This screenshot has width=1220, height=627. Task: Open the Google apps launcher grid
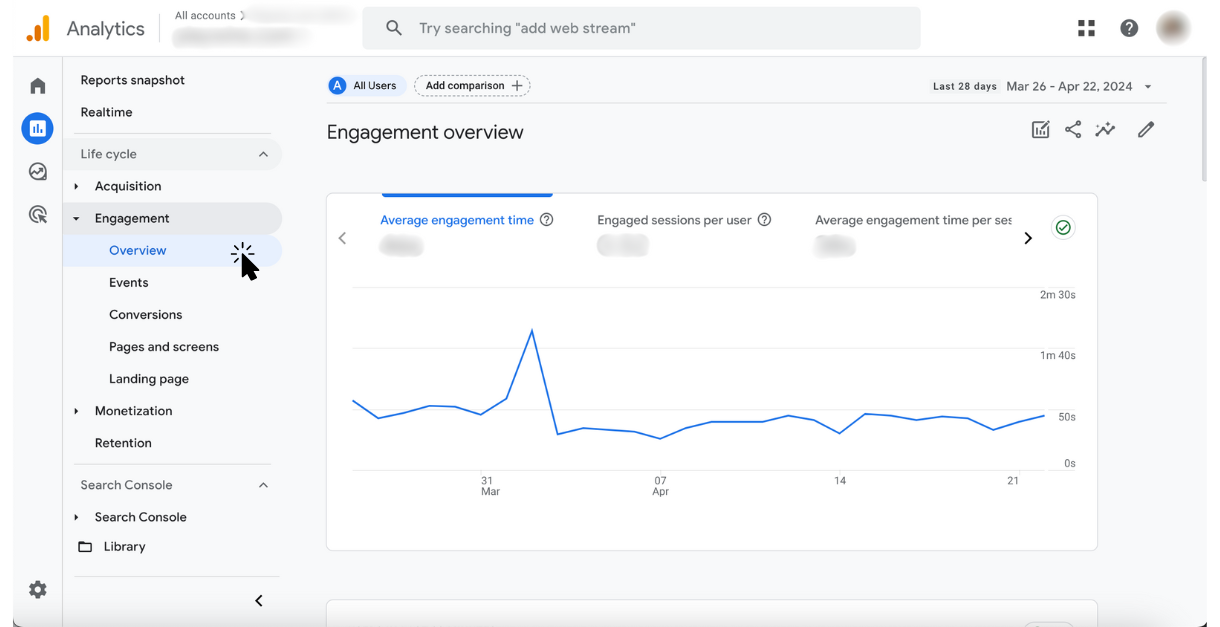1086,27
